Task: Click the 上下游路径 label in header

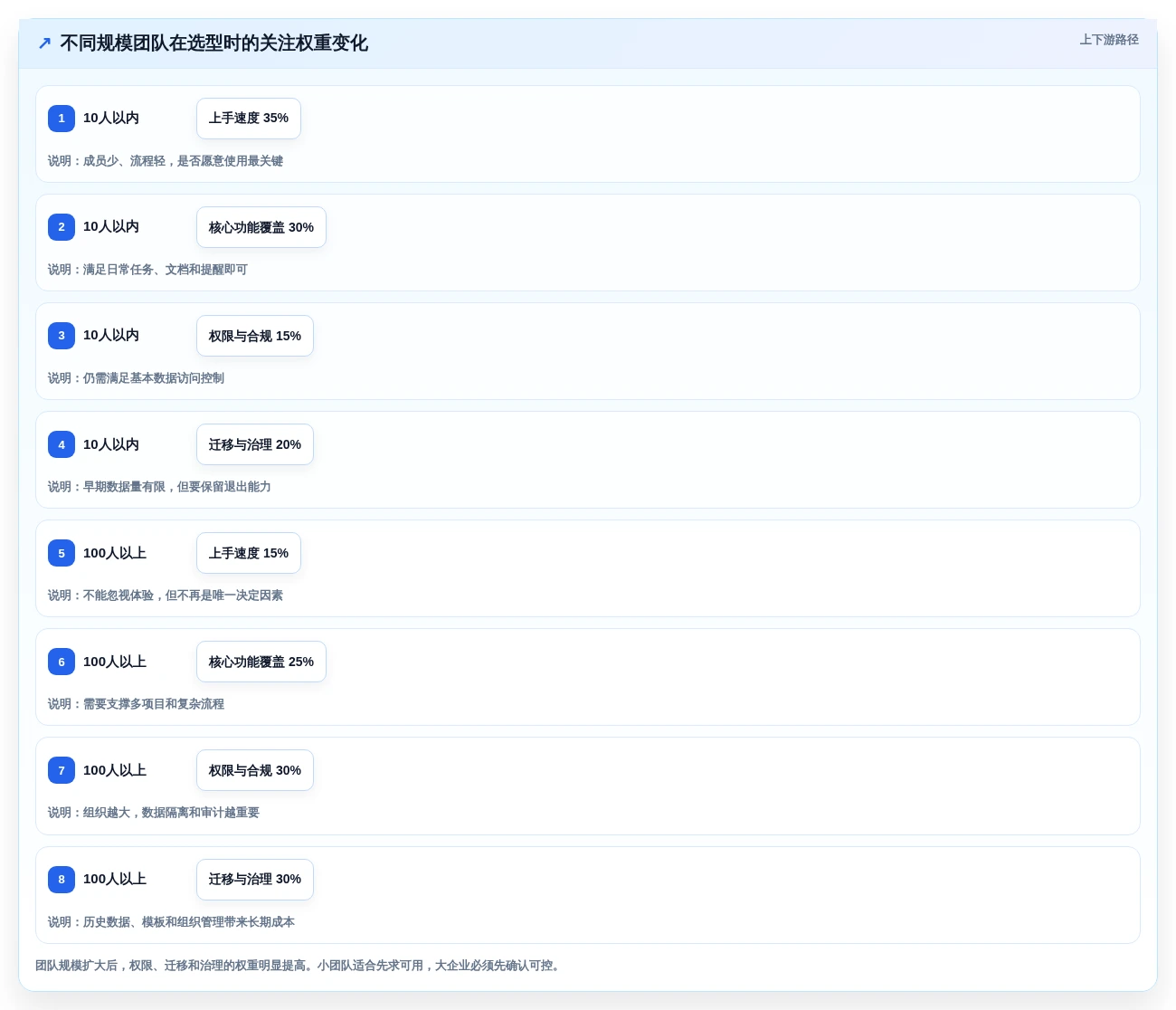Action: coord(1109,40)
